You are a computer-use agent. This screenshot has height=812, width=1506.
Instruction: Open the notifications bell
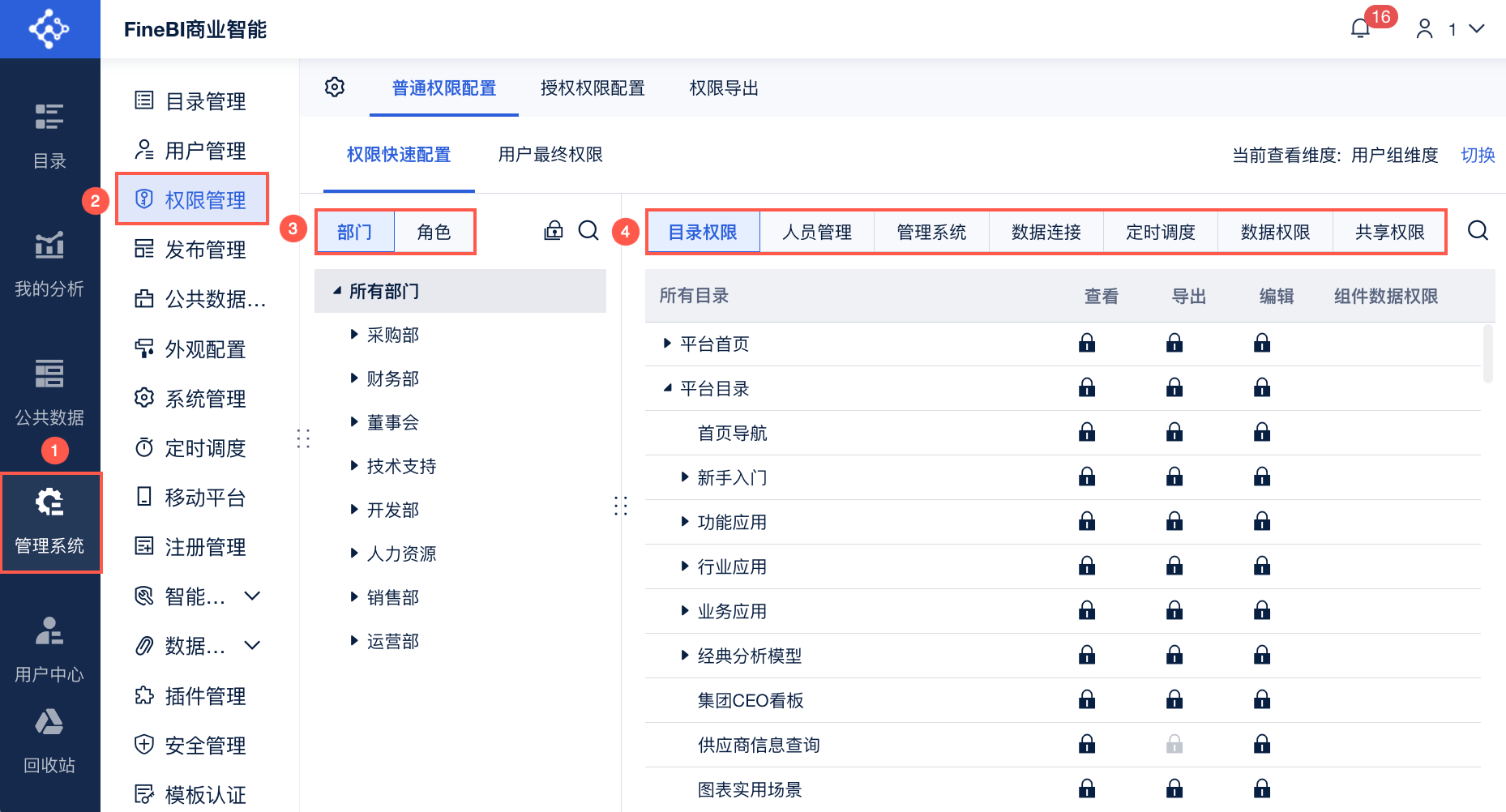1360,29
